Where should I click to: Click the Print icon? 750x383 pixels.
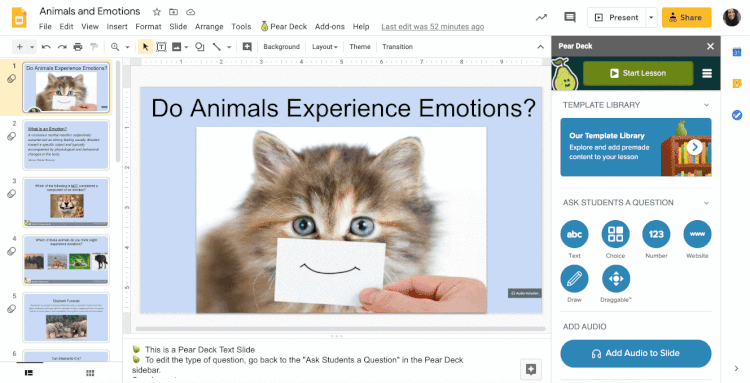(78, 47)
